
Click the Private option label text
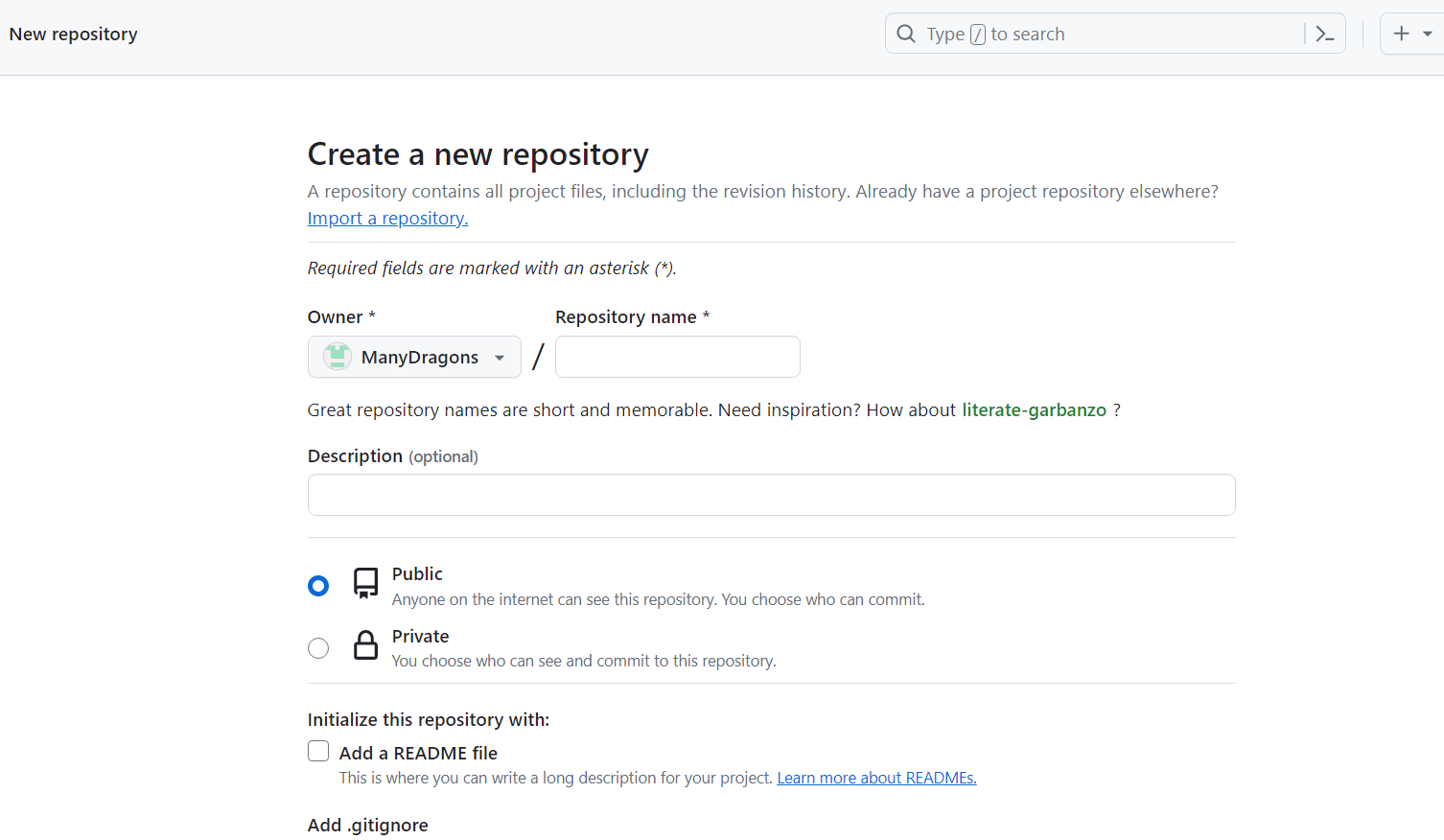coord(420,637)
